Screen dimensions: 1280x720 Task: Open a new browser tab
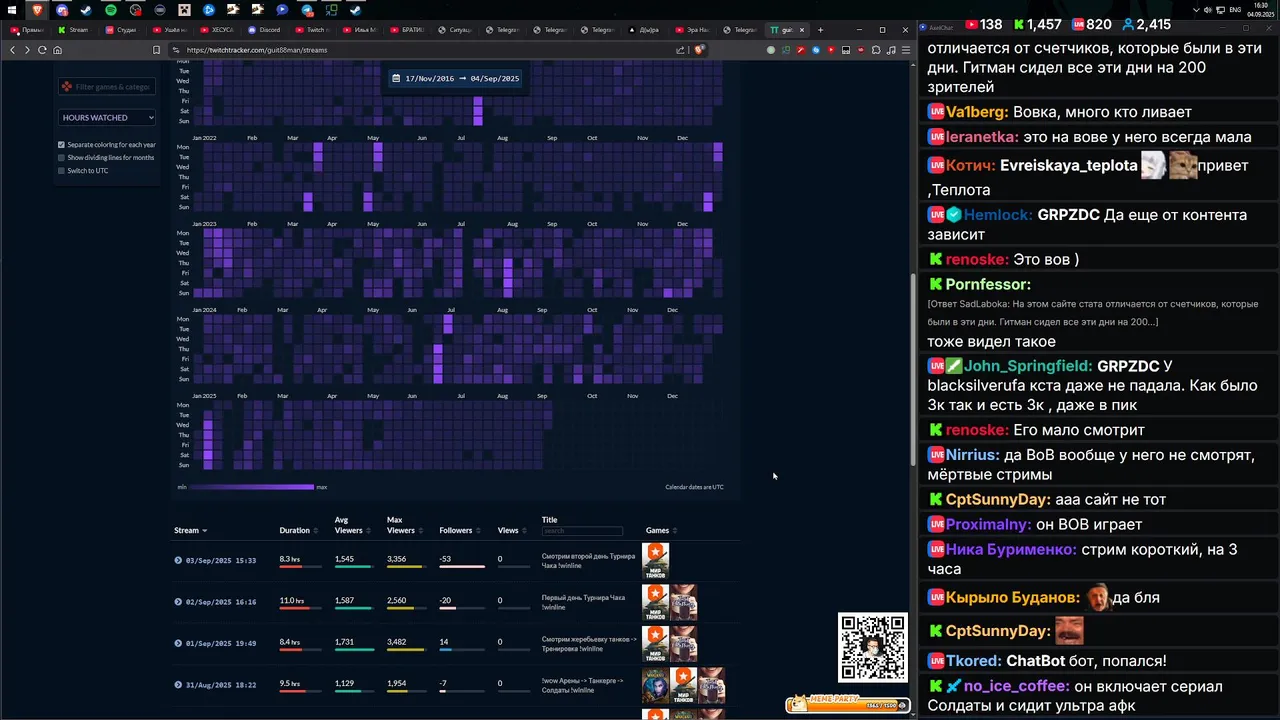[820, 30]
